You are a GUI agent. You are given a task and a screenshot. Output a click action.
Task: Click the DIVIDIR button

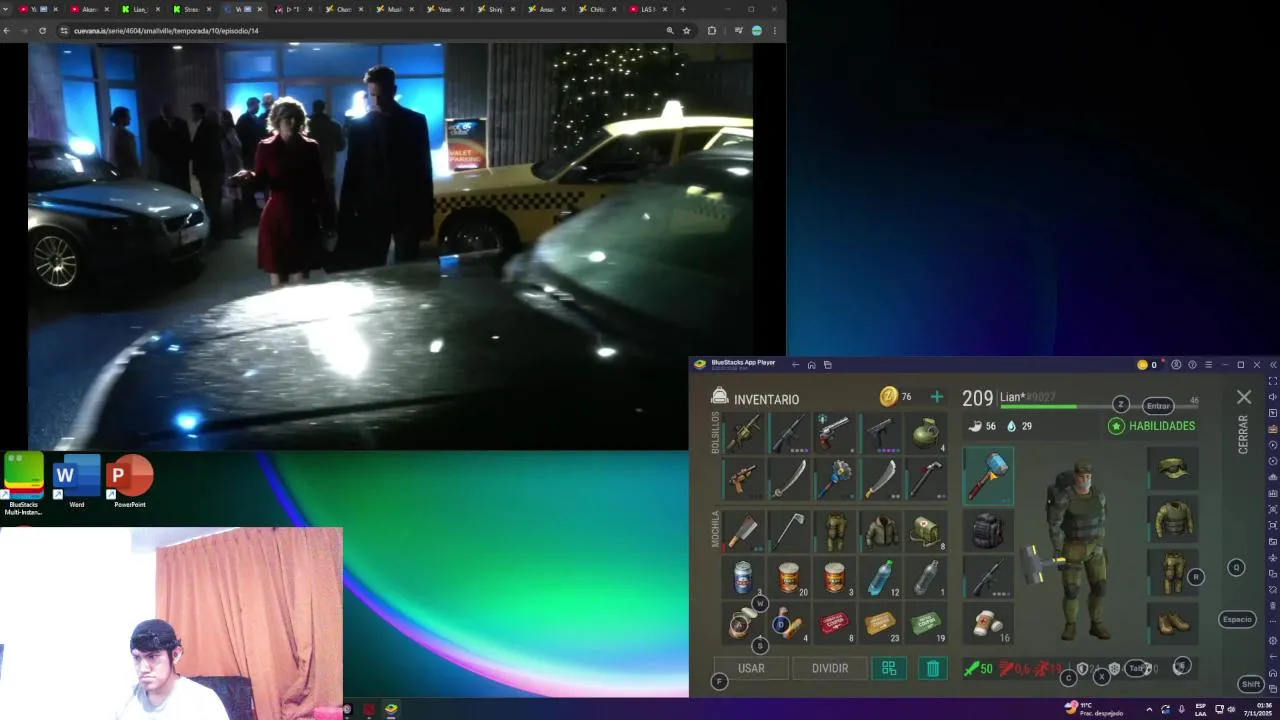click(x=830, y=668)
